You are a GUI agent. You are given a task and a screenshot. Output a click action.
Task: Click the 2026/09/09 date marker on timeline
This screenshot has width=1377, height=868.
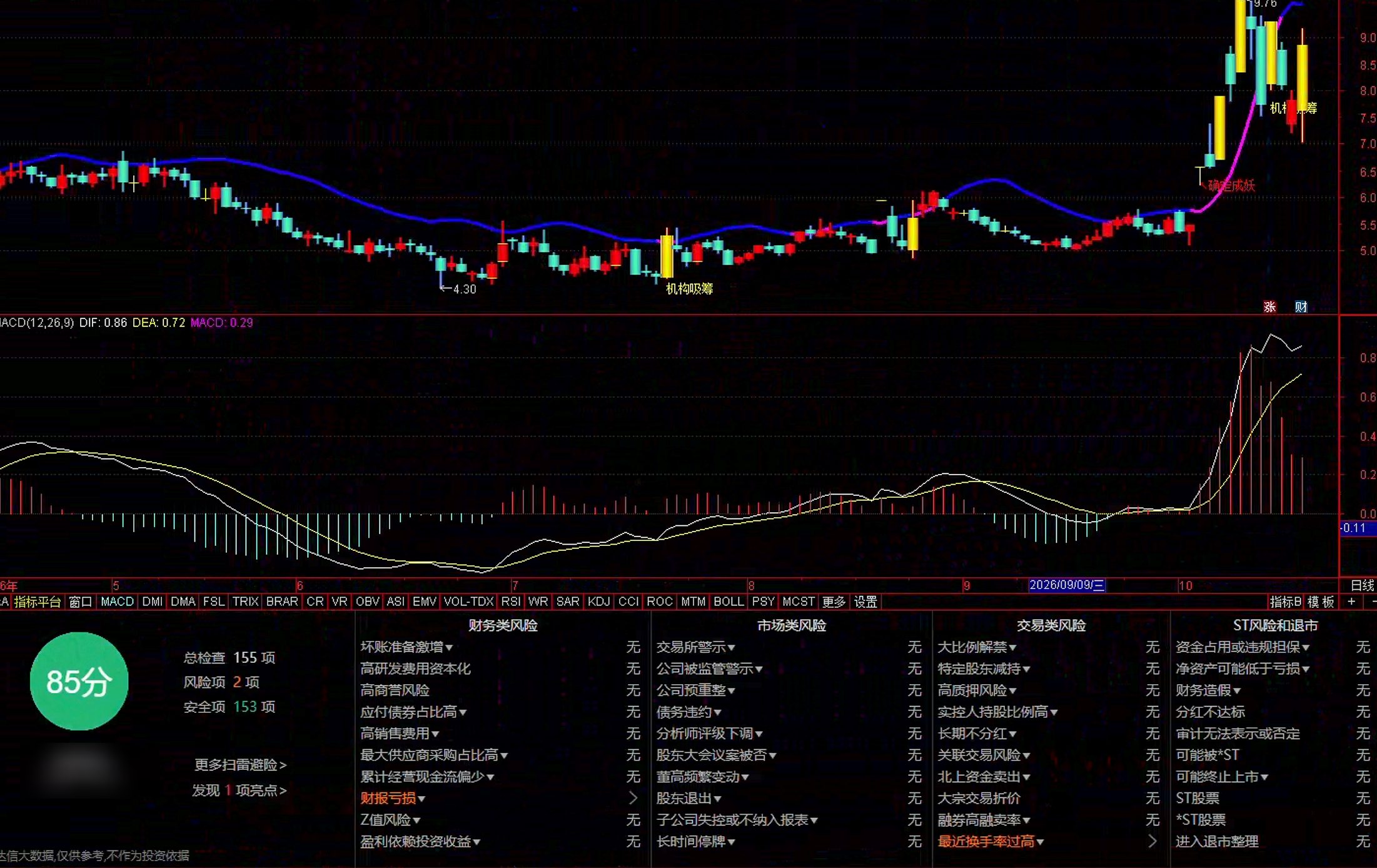[x=1067, y=585]
